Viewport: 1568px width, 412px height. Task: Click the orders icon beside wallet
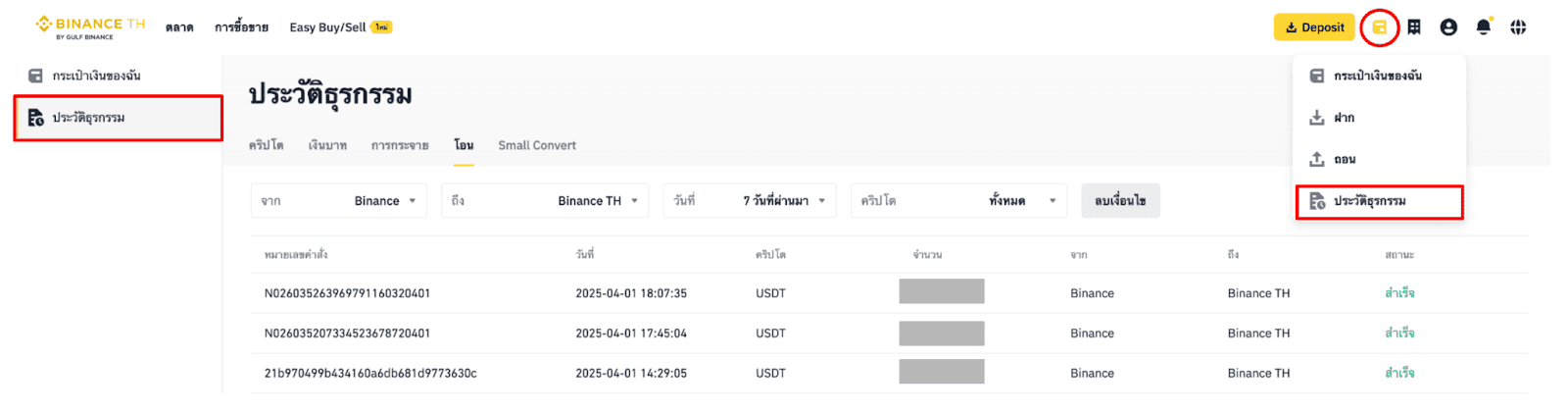coord(1414,27)
